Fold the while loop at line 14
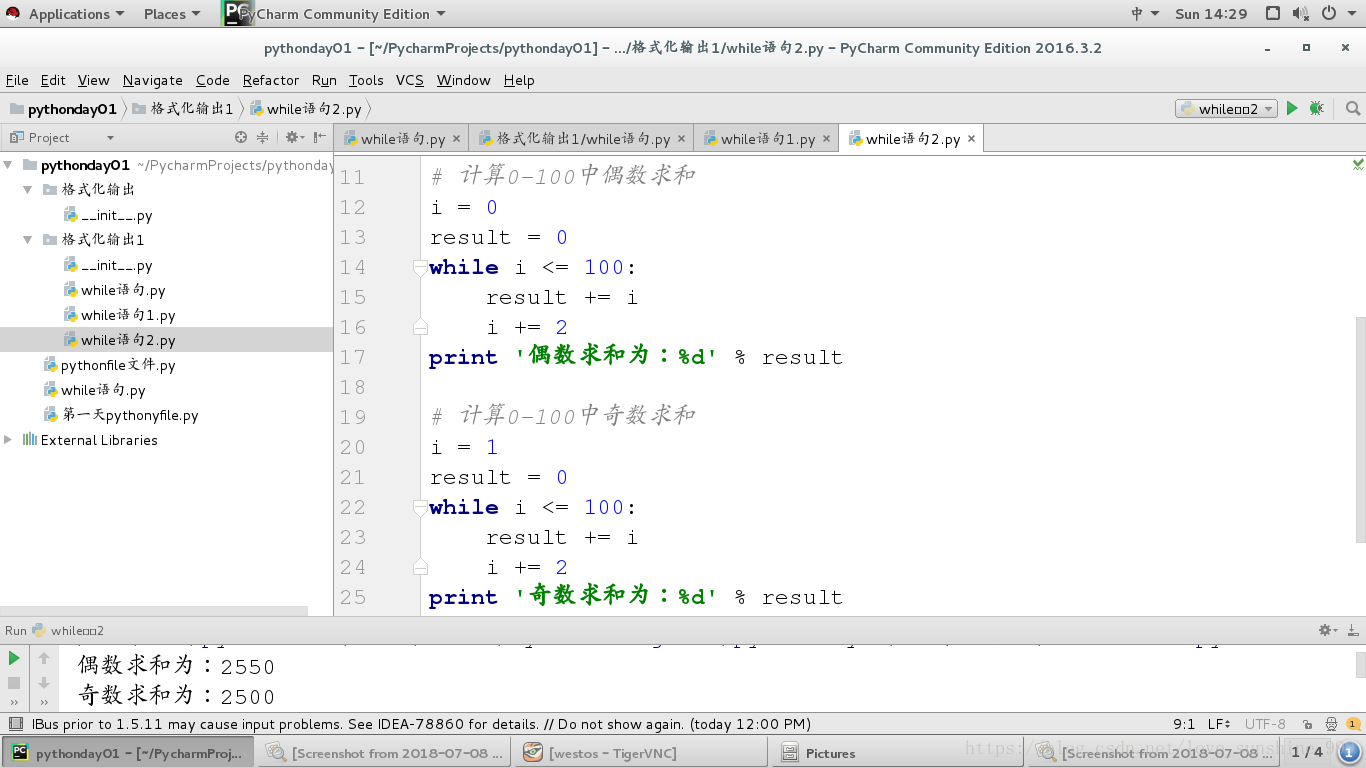The height and width of the screenshot is (768, 1366). (421, 267)
